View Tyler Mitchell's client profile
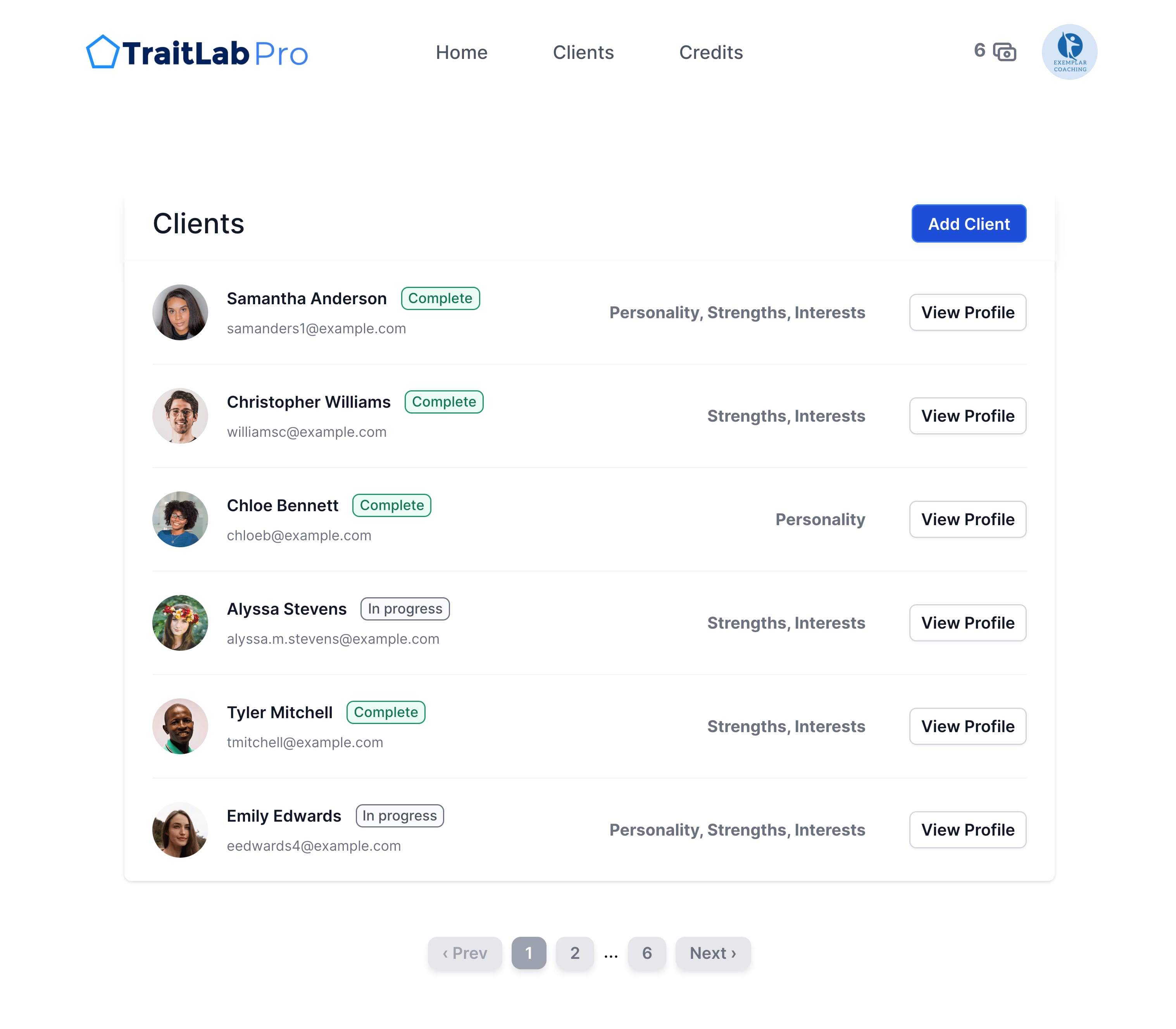This screenshot has width=1176, height=1029. tap(968, 725)
